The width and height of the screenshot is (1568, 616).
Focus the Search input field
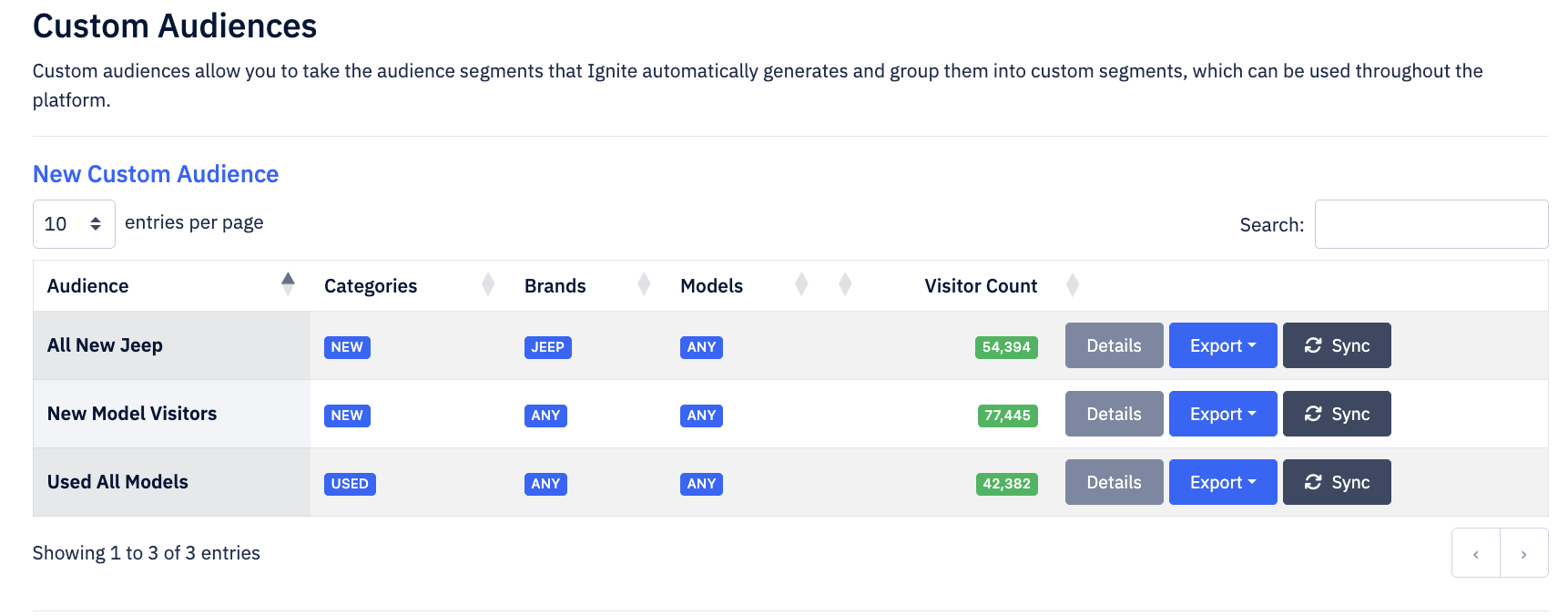[x=1431, y=224]
